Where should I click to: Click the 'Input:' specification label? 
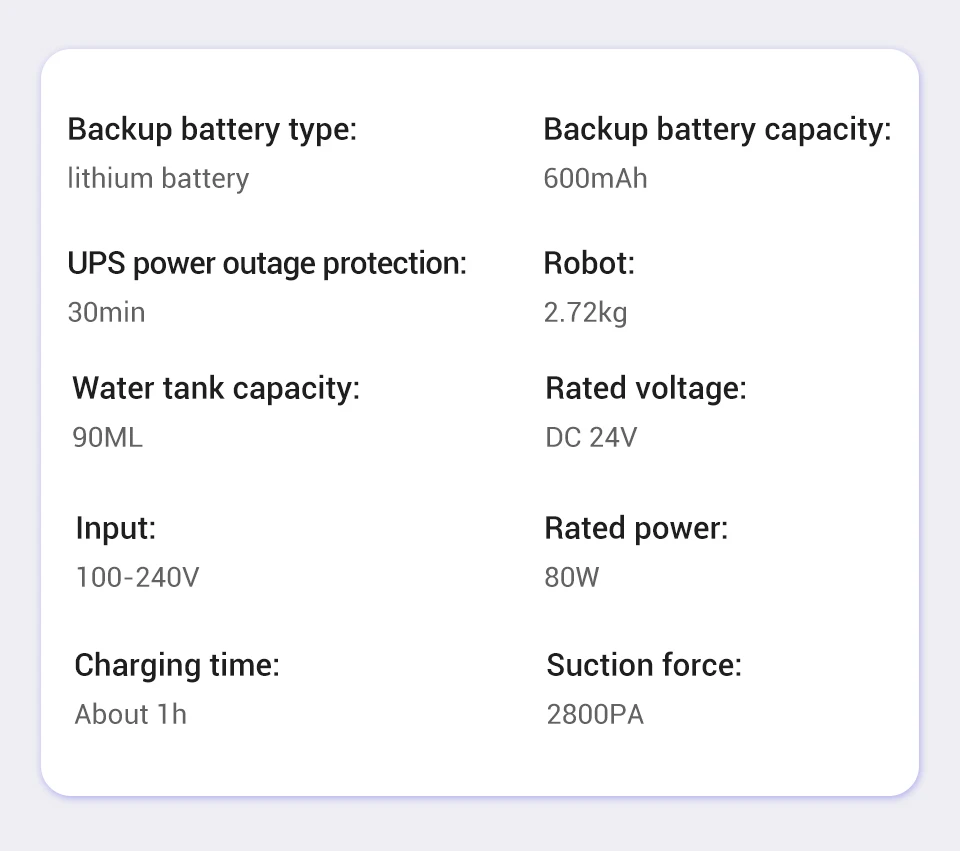[x=116, y=528]
